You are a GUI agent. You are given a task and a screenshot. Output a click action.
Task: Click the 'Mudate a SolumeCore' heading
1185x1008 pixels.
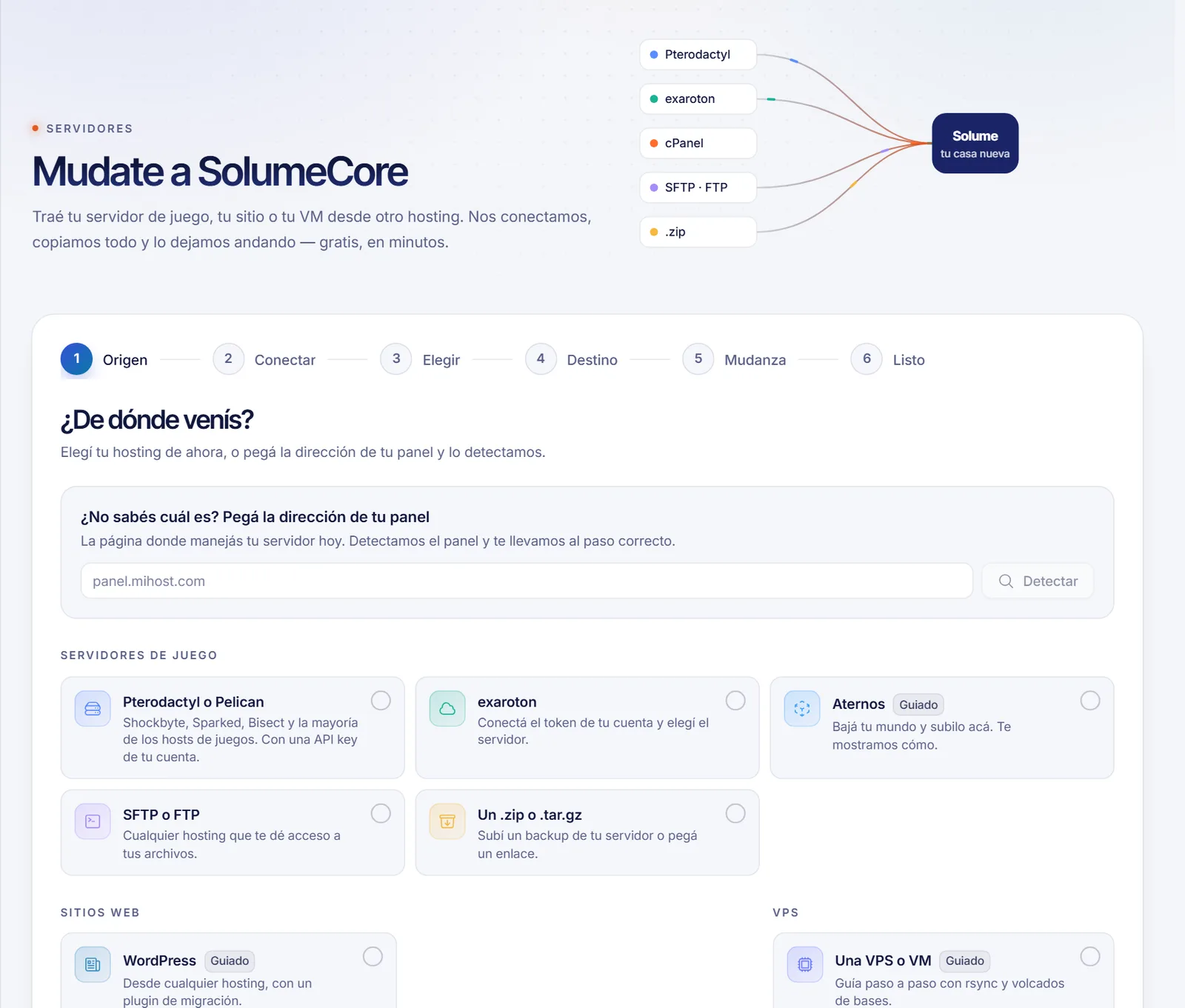(220, 172)
